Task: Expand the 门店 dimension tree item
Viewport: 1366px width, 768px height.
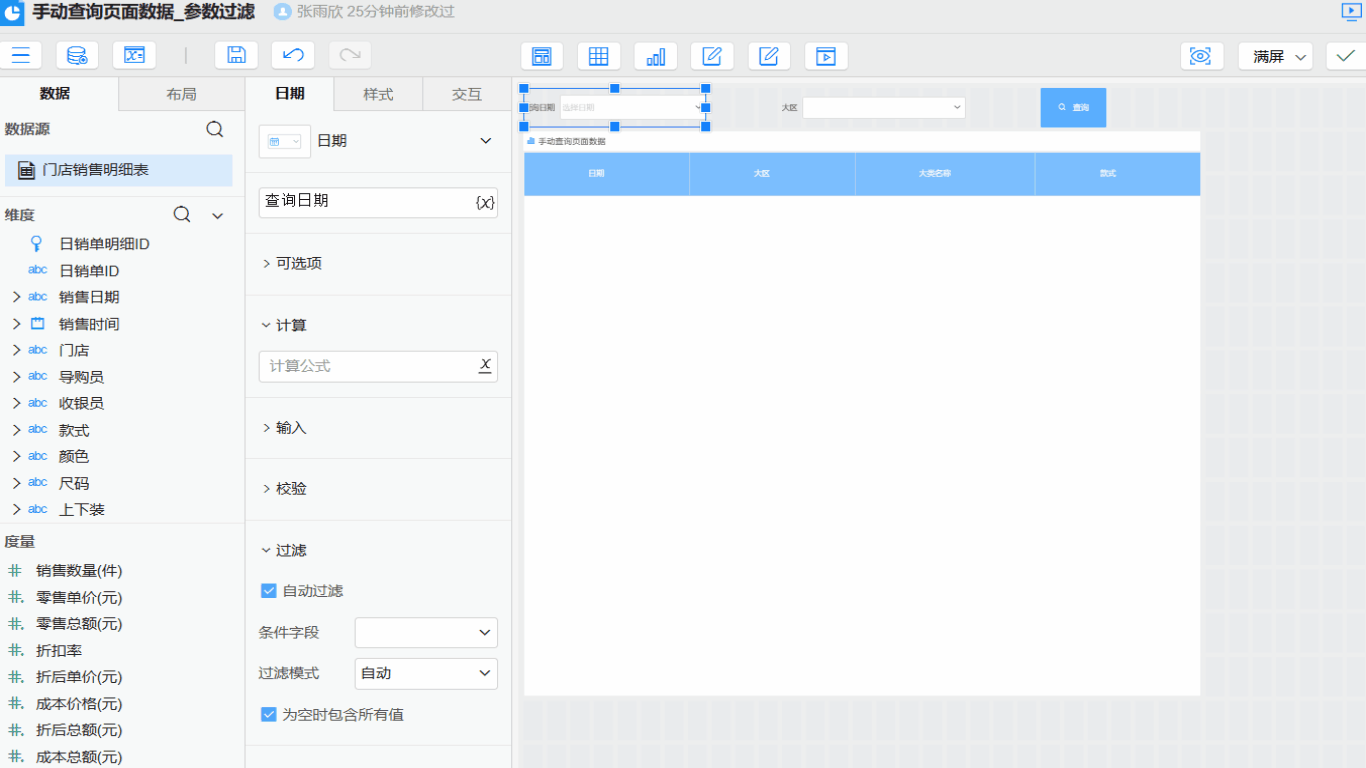Action: pyautogui.click(x=16, y=351)
